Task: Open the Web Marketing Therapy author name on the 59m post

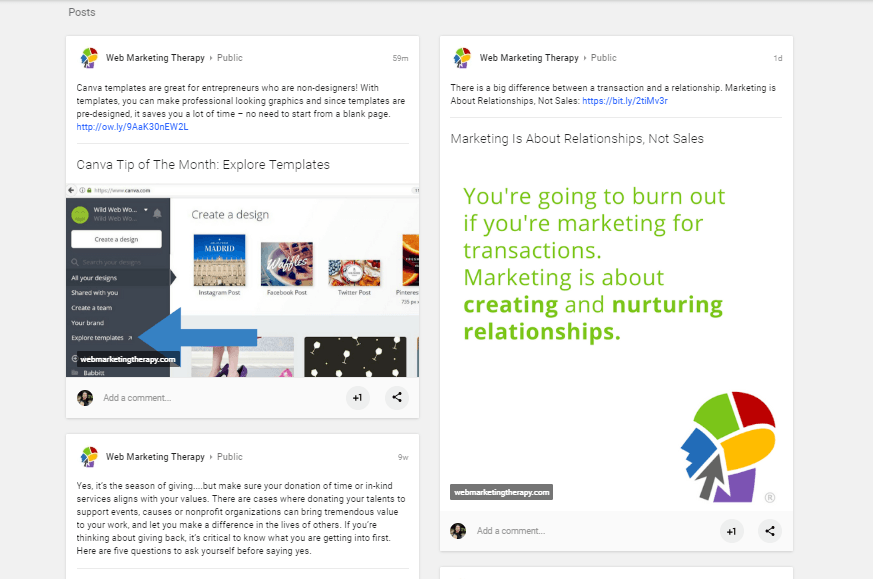Action: coord(155,58)
